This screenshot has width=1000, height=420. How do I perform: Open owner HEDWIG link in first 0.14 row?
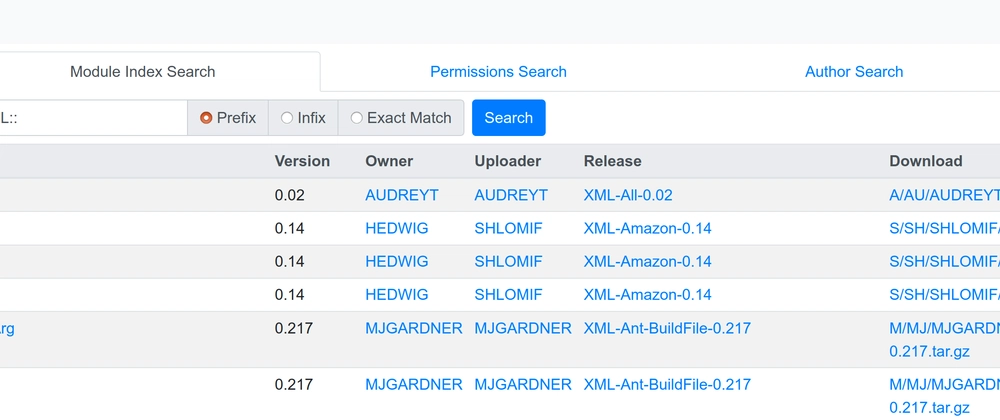click(x=397, y=228)
